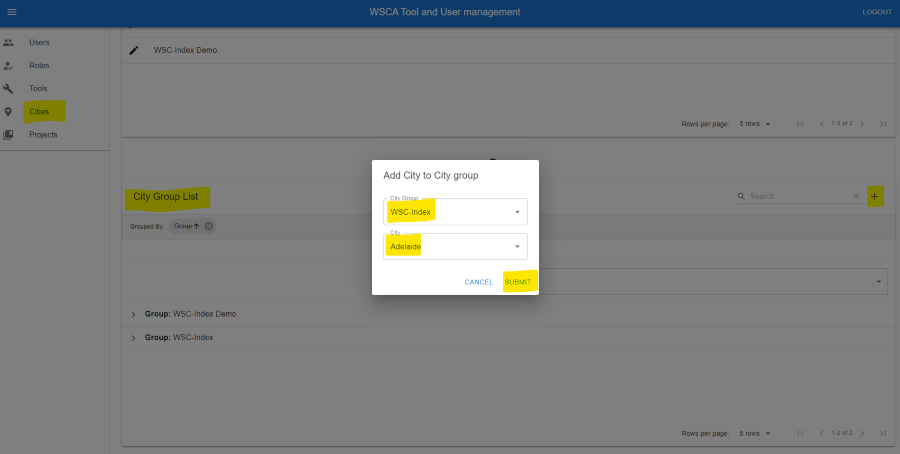900x454 pixels.
Task: Cancel the Add City dialog
Action: click(x=478, y=282)
